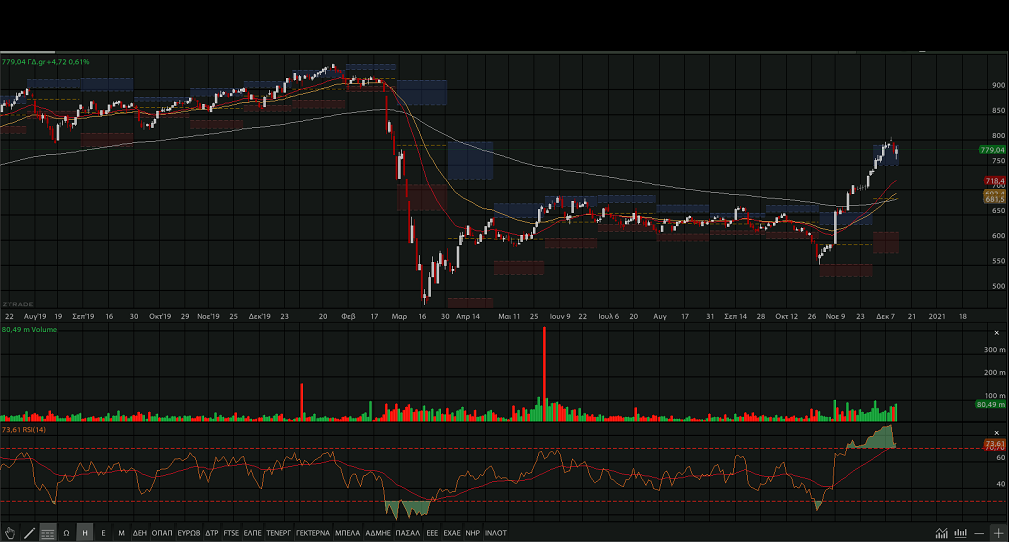Zoom in with the plus icon
1009x542 pixels.
click(x=998, y=533)
